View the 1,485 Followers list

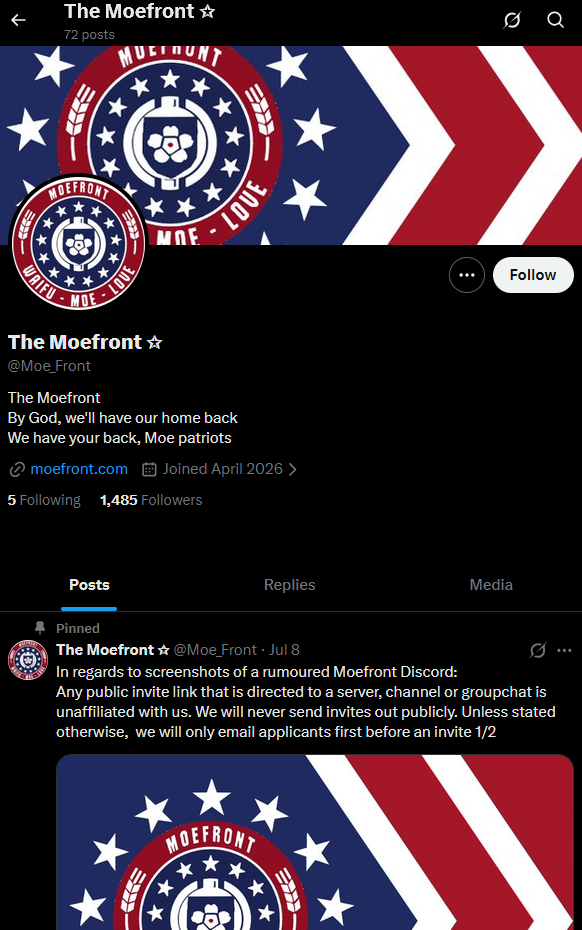coord(151,500)
